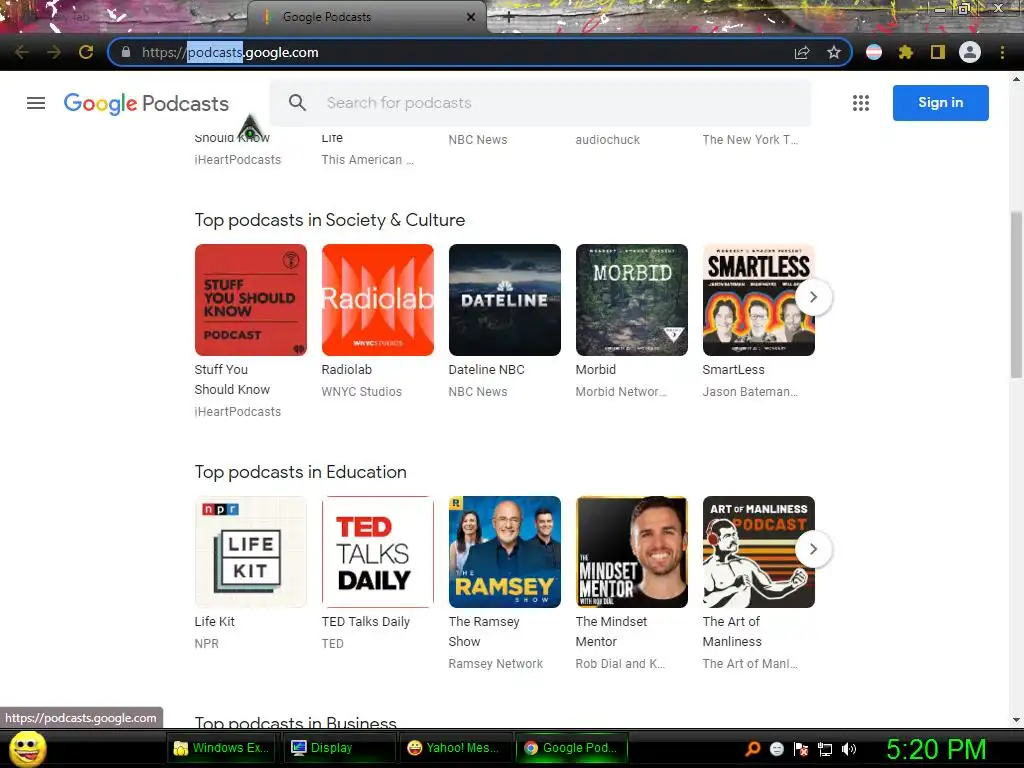
Task: Reload the page with refresh icon
Action: pos(86,52)
